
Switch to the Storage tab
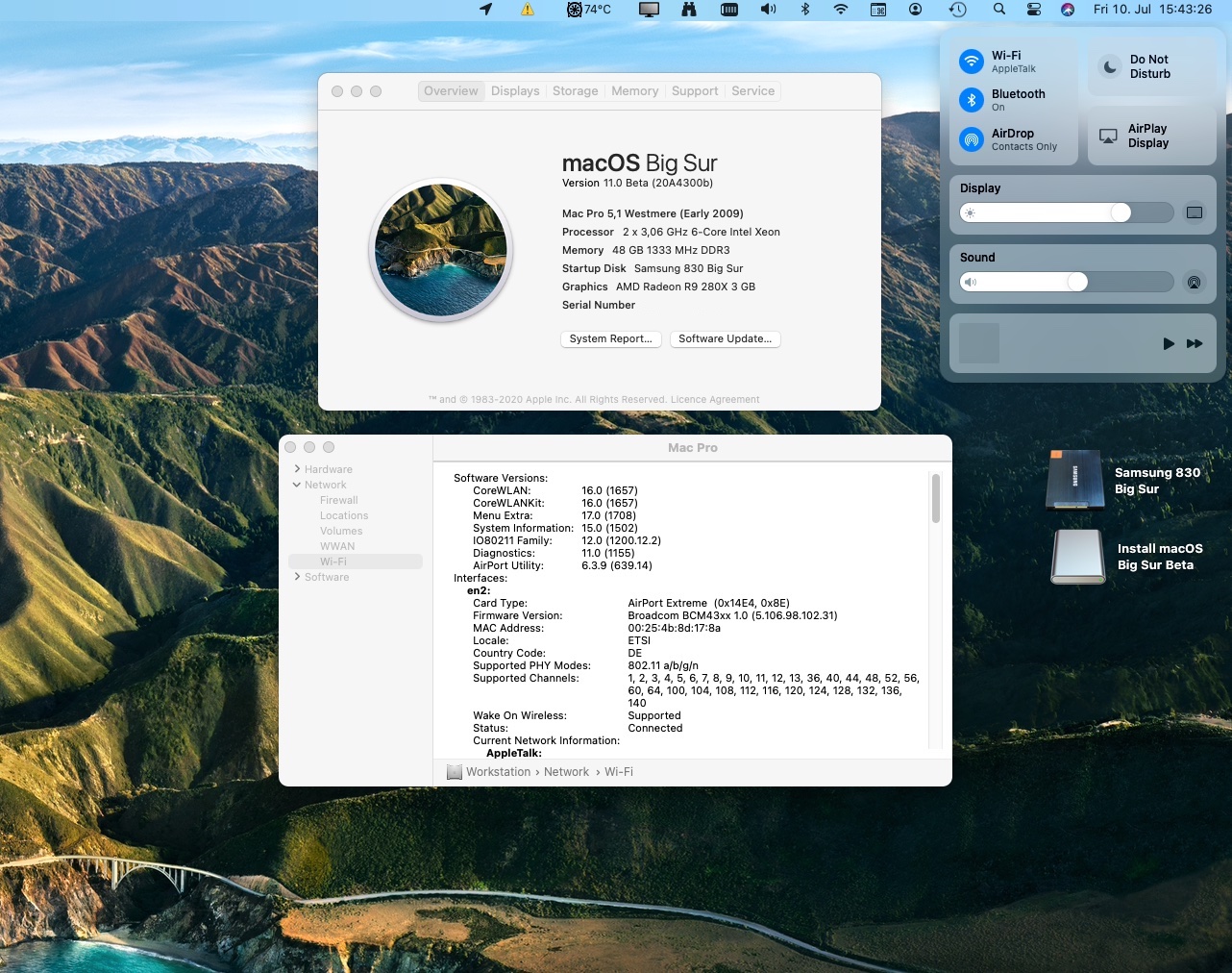coord(575,91)
